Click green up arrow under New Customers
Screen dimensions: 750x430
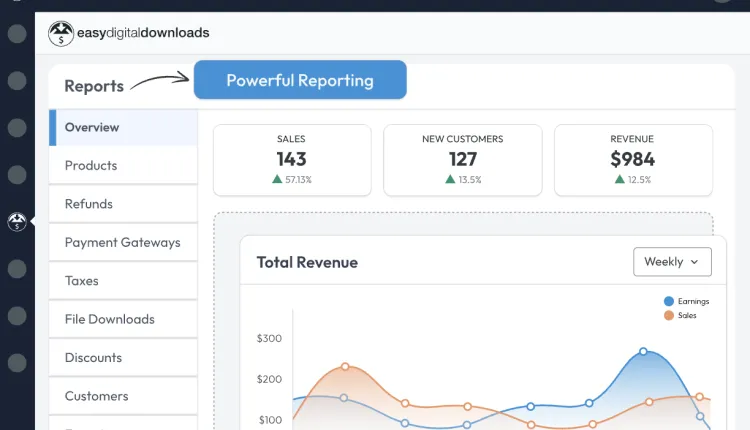(450, 179)
